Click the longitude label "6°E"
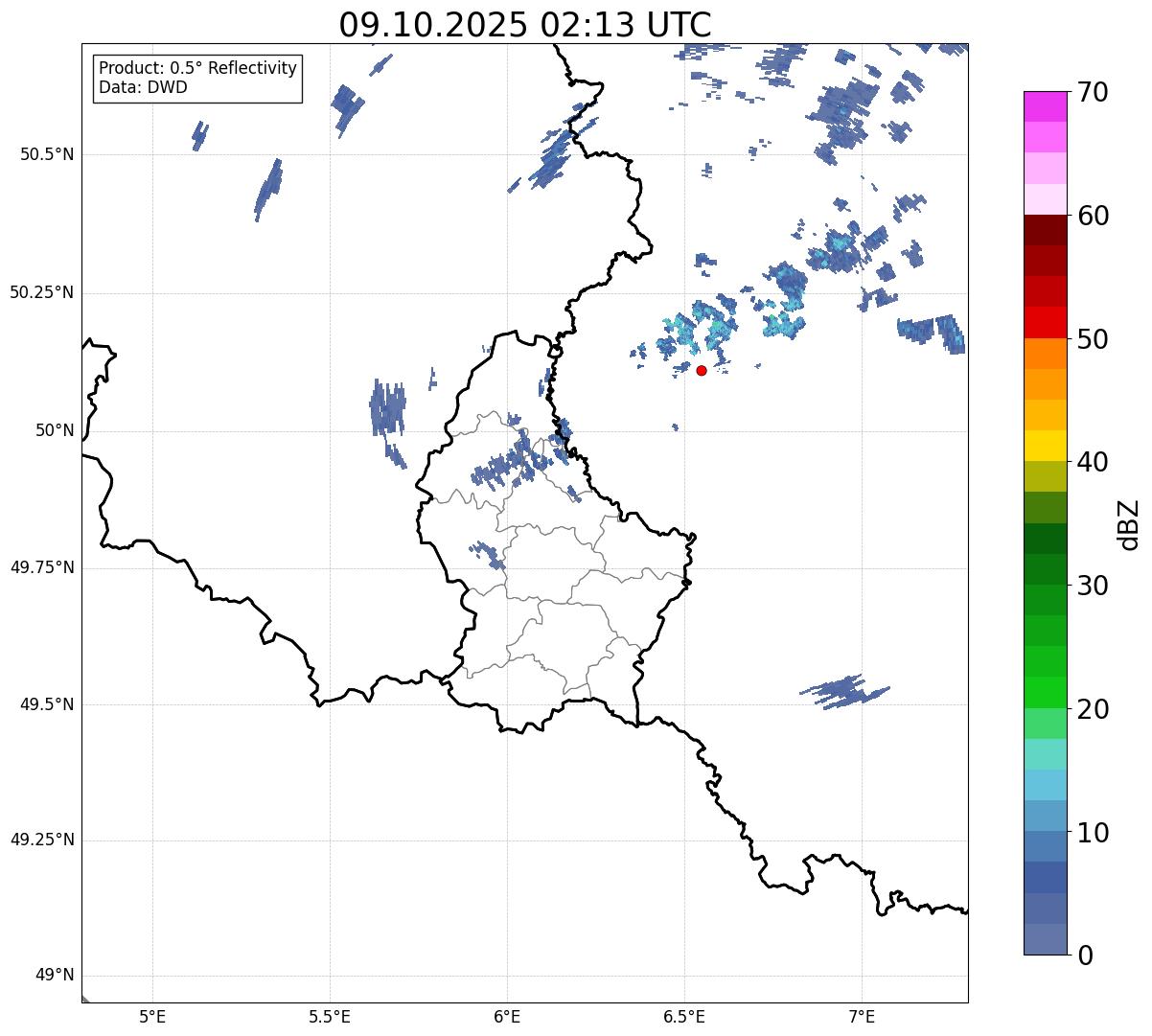Screen dimensions: 1152x1036 (x=507, y=1016)
